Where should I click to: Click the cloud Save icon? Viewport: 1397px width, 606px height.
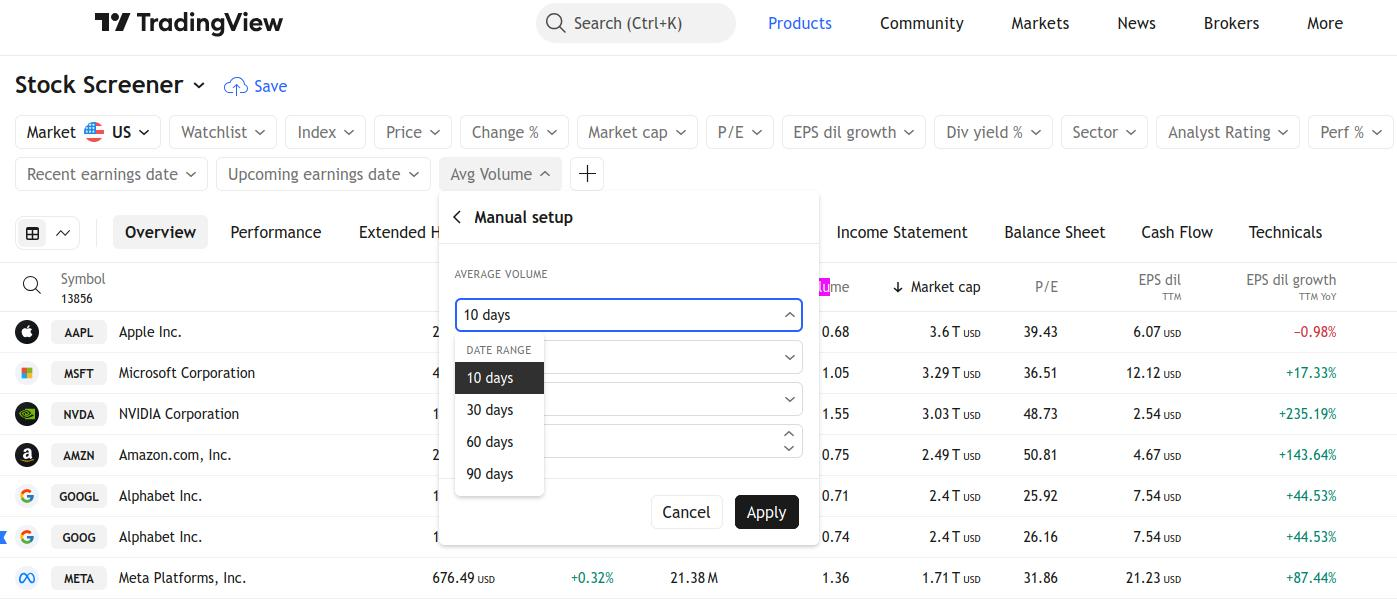coord(235,87)
